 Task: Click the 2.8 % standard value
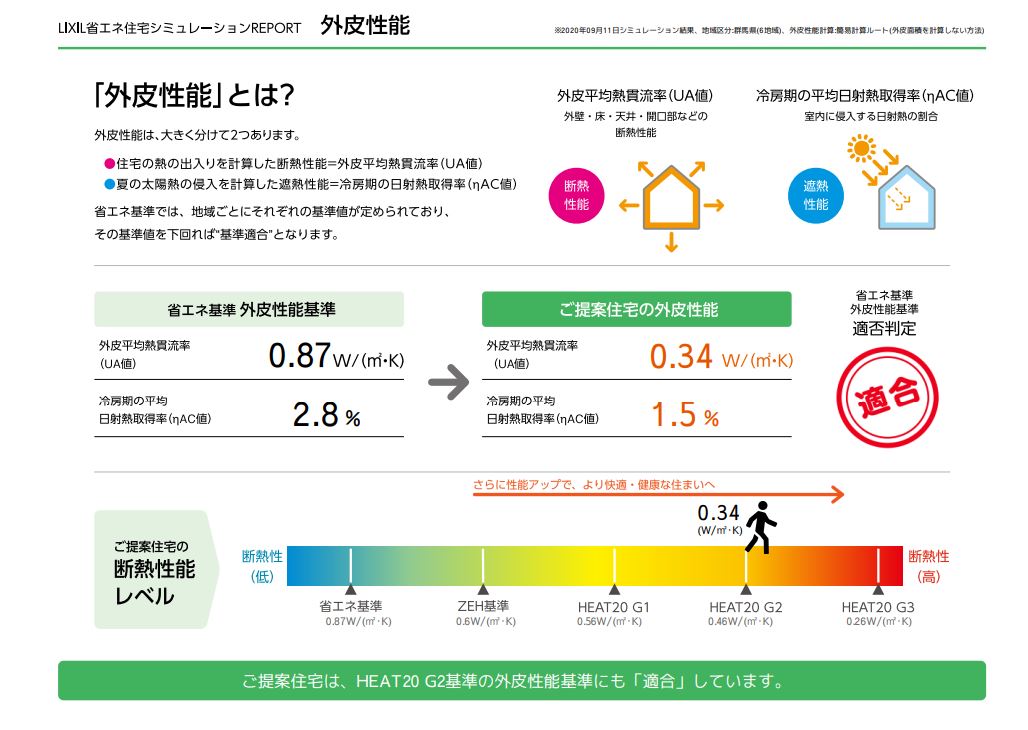[x=326, y=415]
